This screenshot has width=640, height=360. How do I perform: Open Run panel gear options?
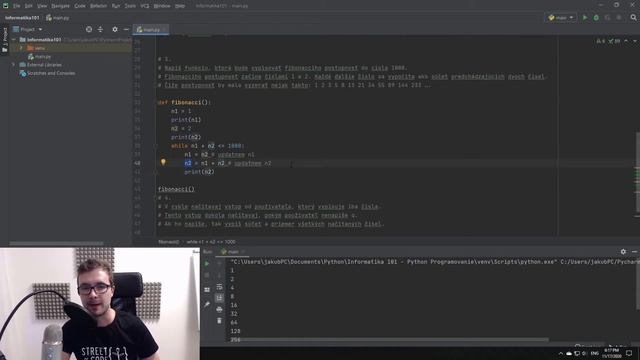point(623,252)
